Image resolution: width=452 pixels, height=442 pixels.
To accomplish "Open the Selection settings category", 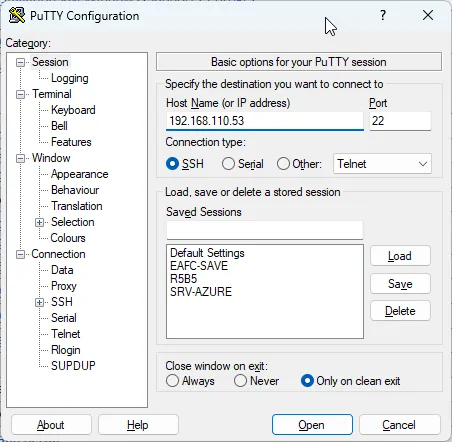I will tap(73, 222).
